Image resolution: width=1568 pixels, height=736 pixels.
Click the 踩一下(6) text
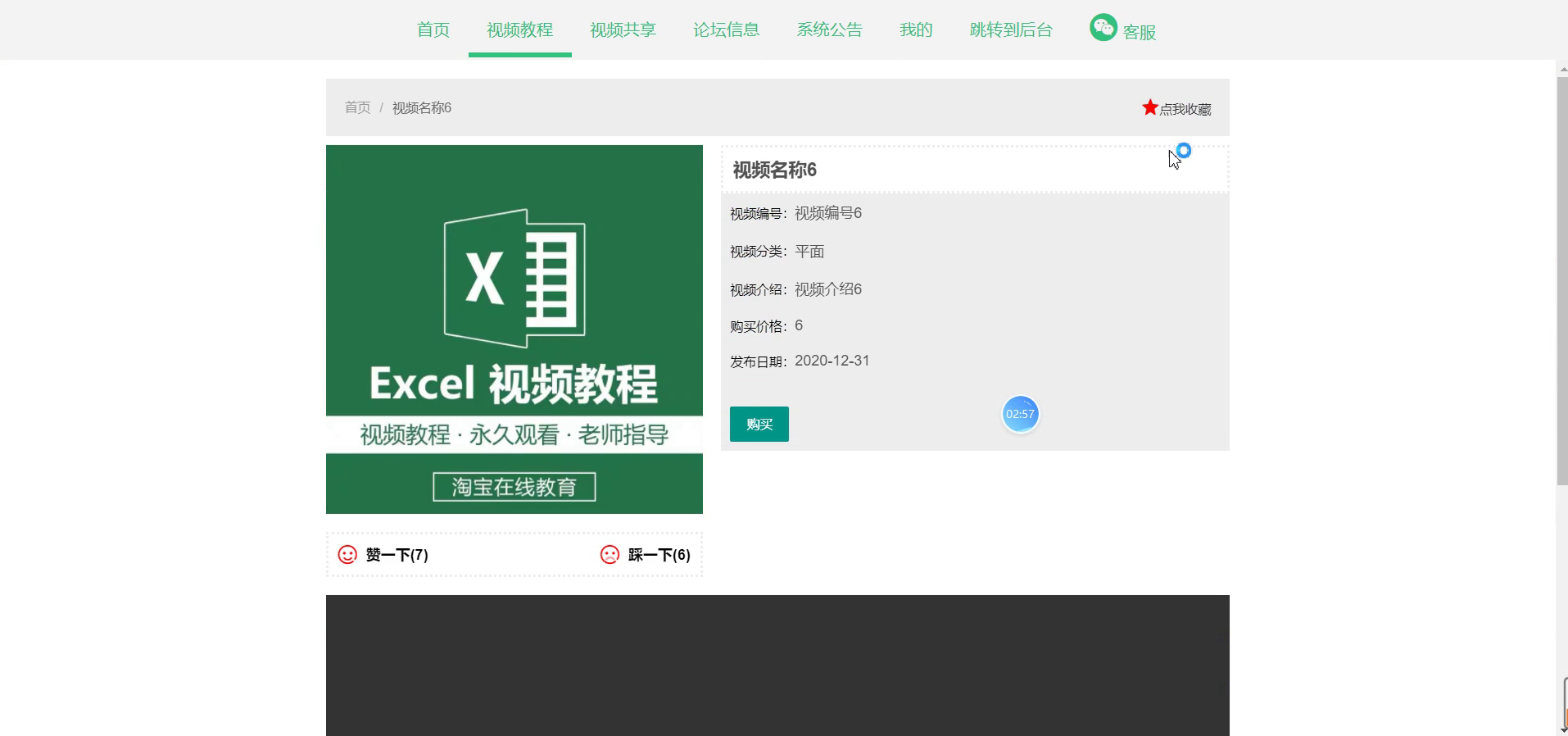point(659,555)
